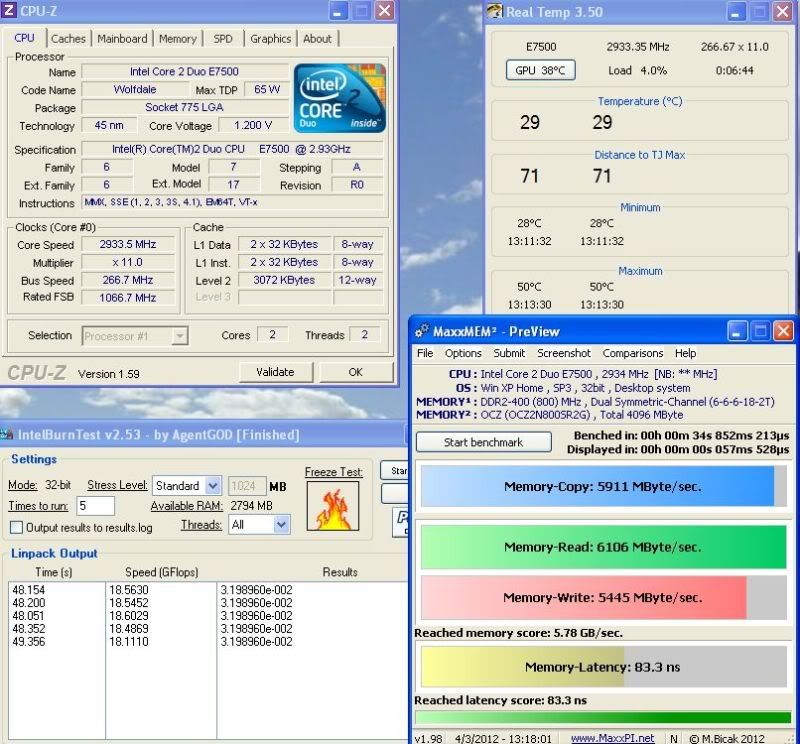Click the Speed (GFlops) column header
The width and height of the screenshot is (800, 744).
[162, 572]
